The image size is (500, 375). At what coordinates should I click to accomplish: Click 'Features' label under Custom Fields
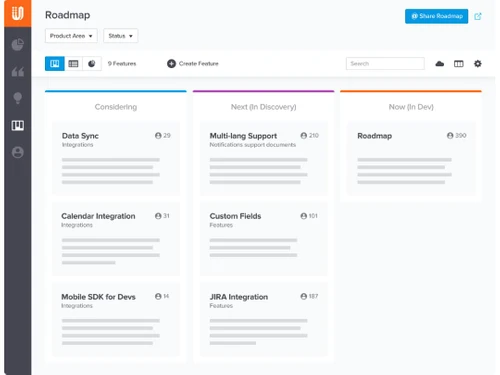221,225
